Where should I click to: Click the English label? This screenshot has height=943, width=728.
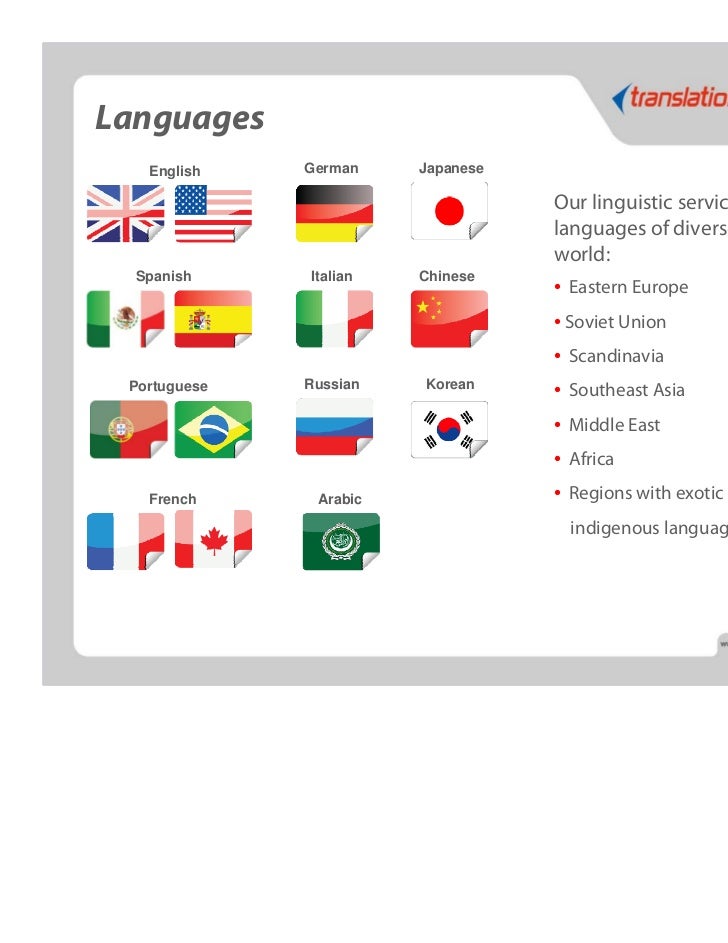click(x=174, y=171)
